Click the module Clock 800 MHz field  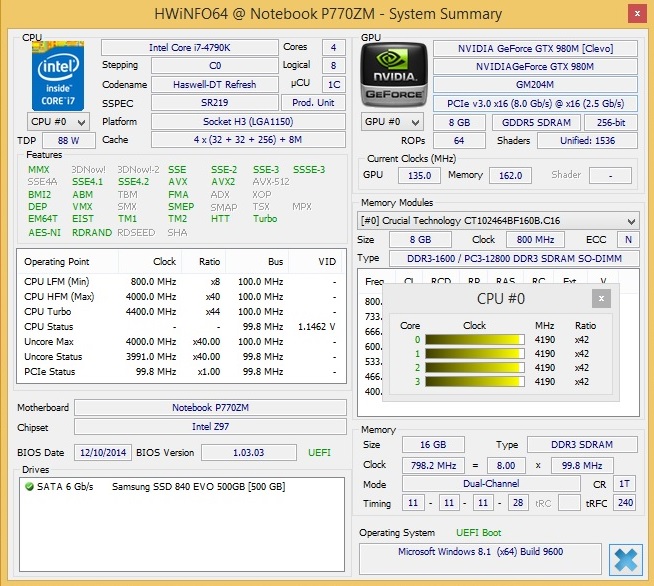[x=536, y=240]
